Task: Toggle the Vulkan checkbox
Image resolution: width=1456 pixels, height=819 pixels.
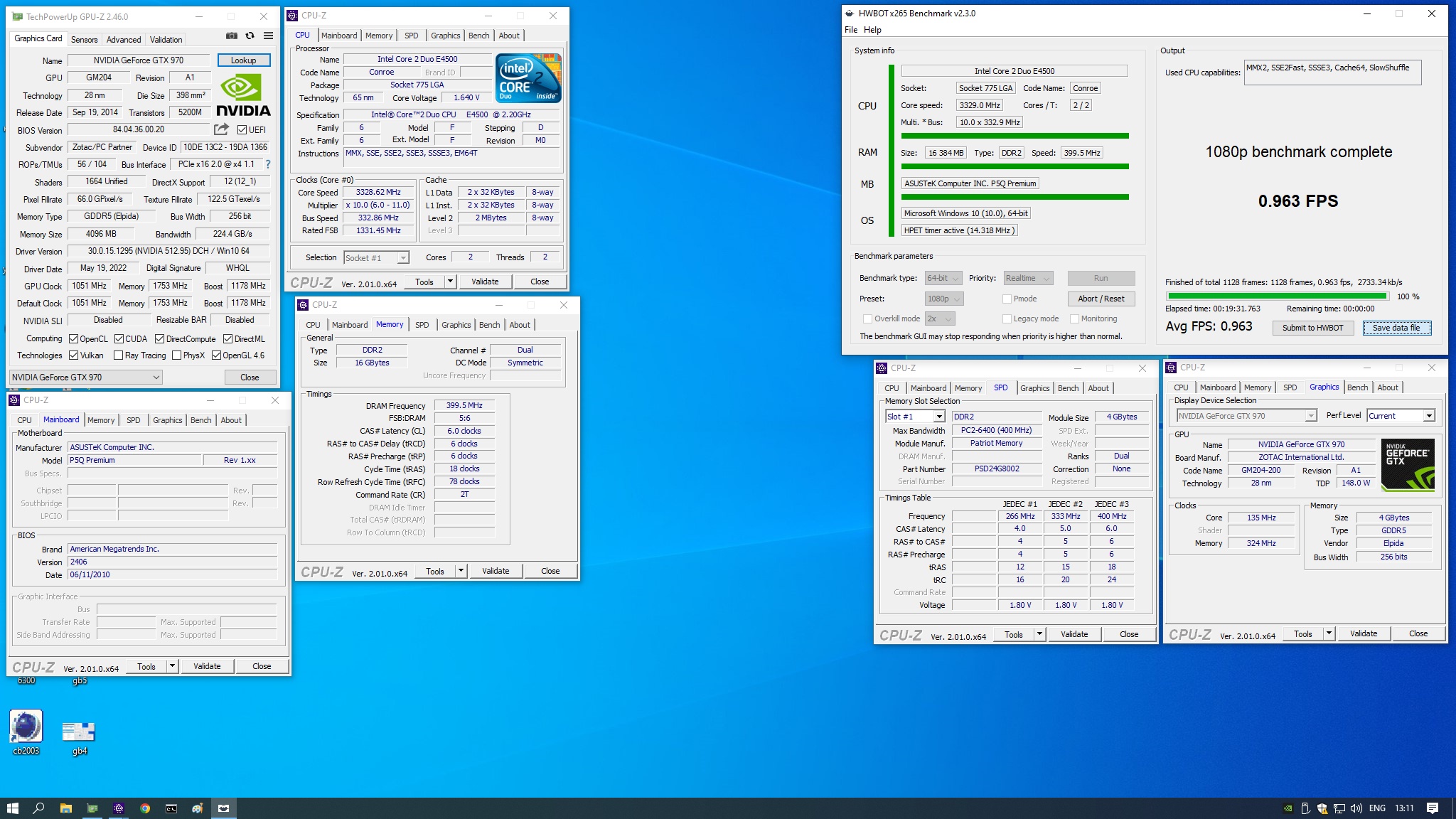Action: pos(73,355)
